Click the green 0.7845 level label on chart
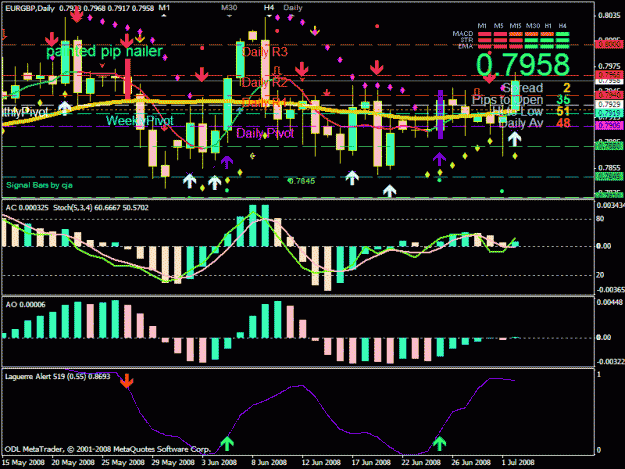The width and height of the screenshot is (625, 469). [302, 181]
